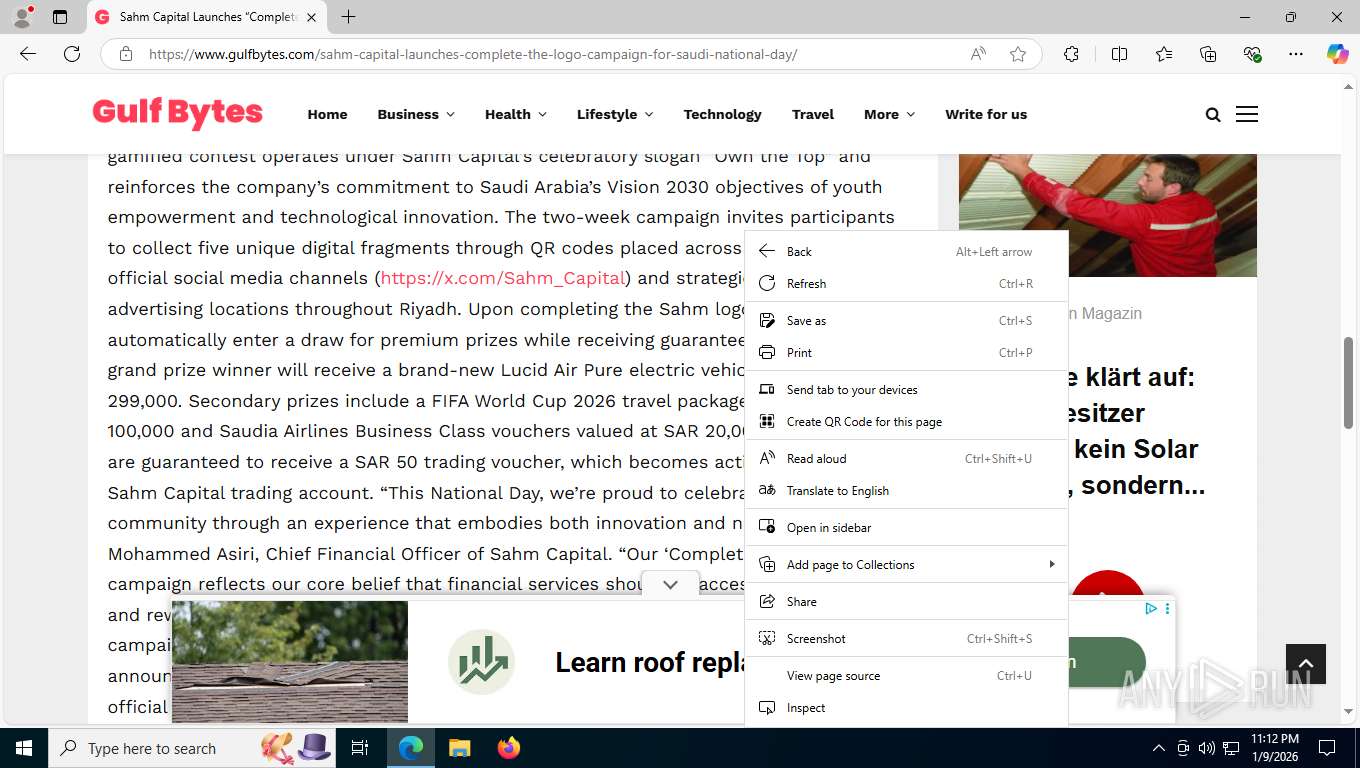
Task: Open the Windows Start button
Action: 24,748
